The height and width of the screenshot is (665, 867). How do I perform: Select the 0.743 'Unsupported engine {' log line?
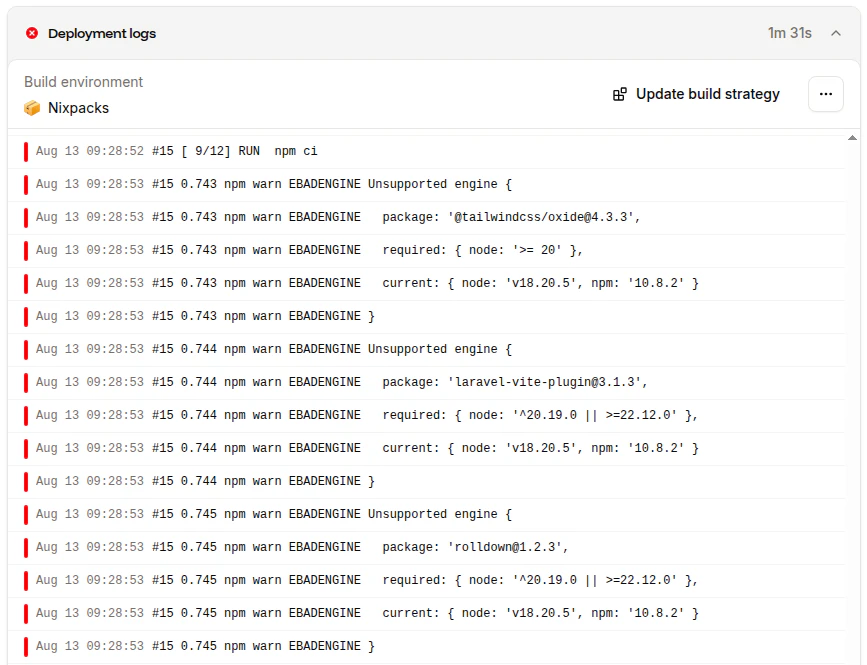(426, 184)
